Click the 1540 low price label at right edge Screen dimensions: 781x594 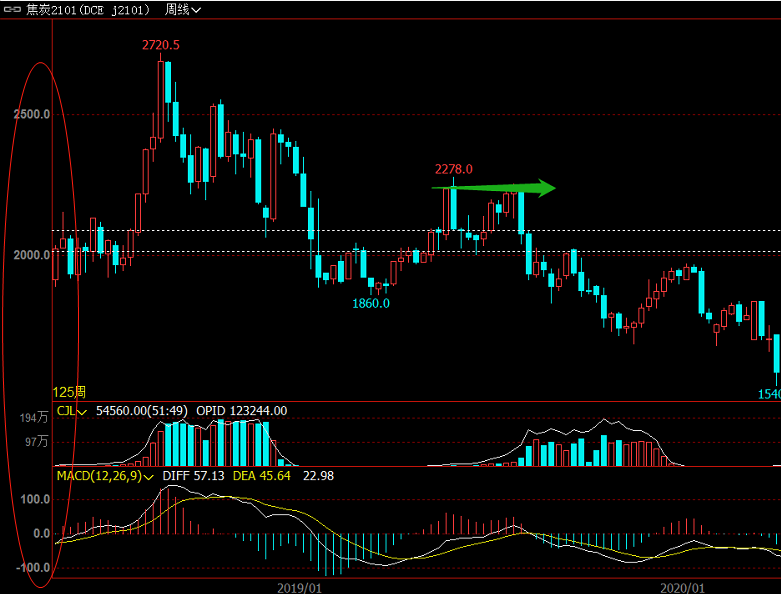(x=769, y=395)
